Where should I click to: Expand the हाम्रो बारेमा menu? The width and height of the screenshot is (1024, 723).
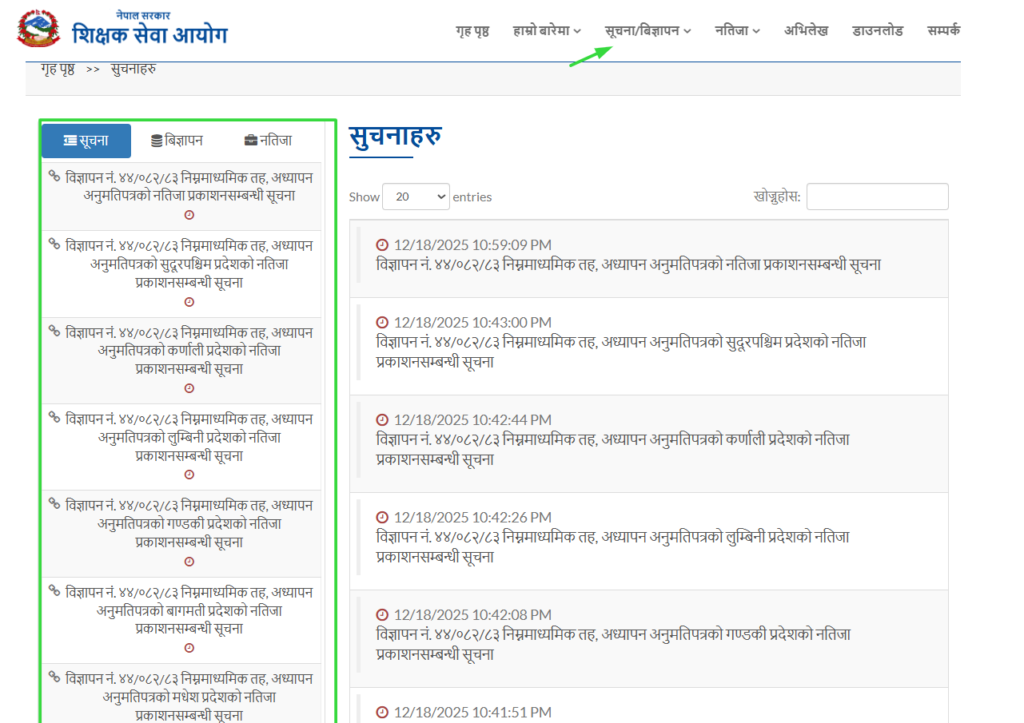[546, 31]
